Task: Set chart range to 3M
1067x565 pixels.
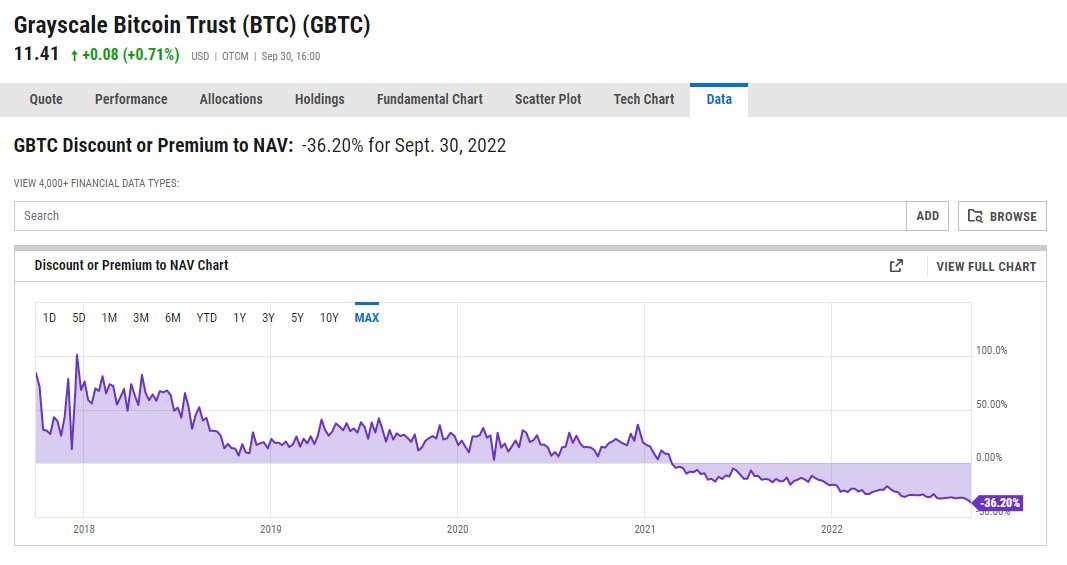Action: coord(141,318)
